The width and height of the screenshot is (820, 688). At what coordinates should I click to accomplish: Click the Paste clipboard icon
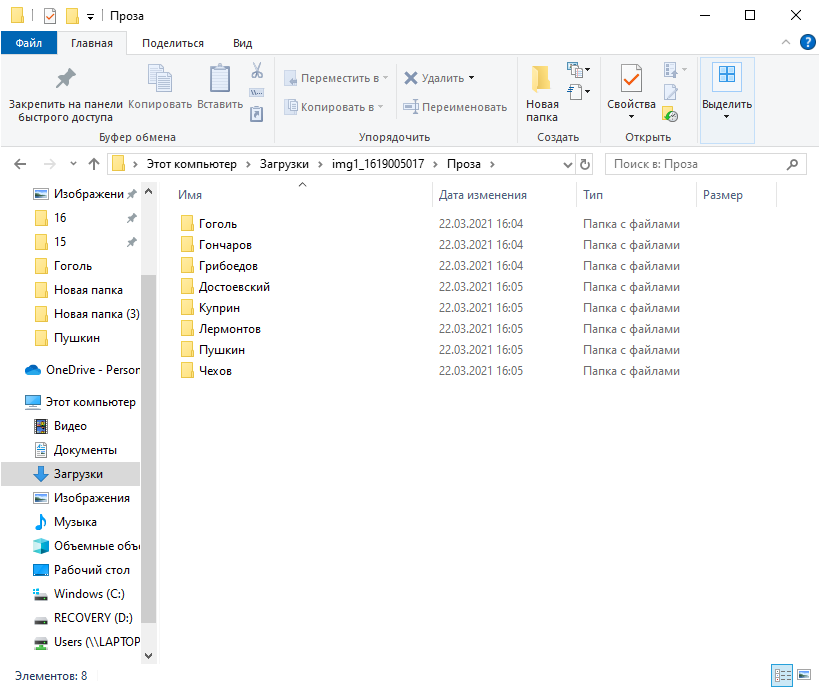click(x=220, y=78)
